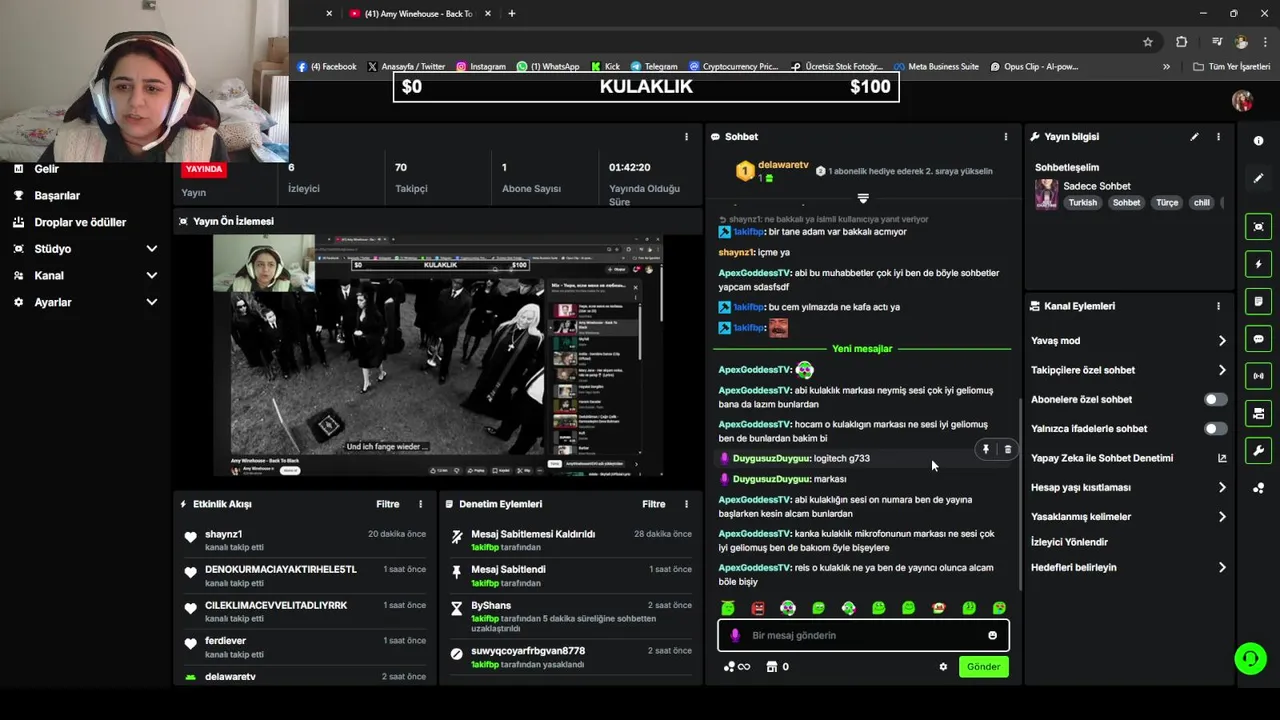This screenshot has height=720, width=1280.
Task: Open the wrench icon in the right sidebar
Action: 1258,450
